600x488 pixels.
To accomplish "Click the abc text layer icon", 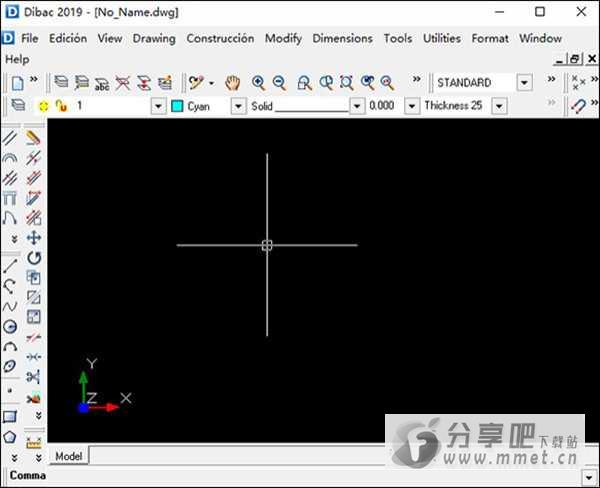I will pyautogui.click(x=102, y=83).
